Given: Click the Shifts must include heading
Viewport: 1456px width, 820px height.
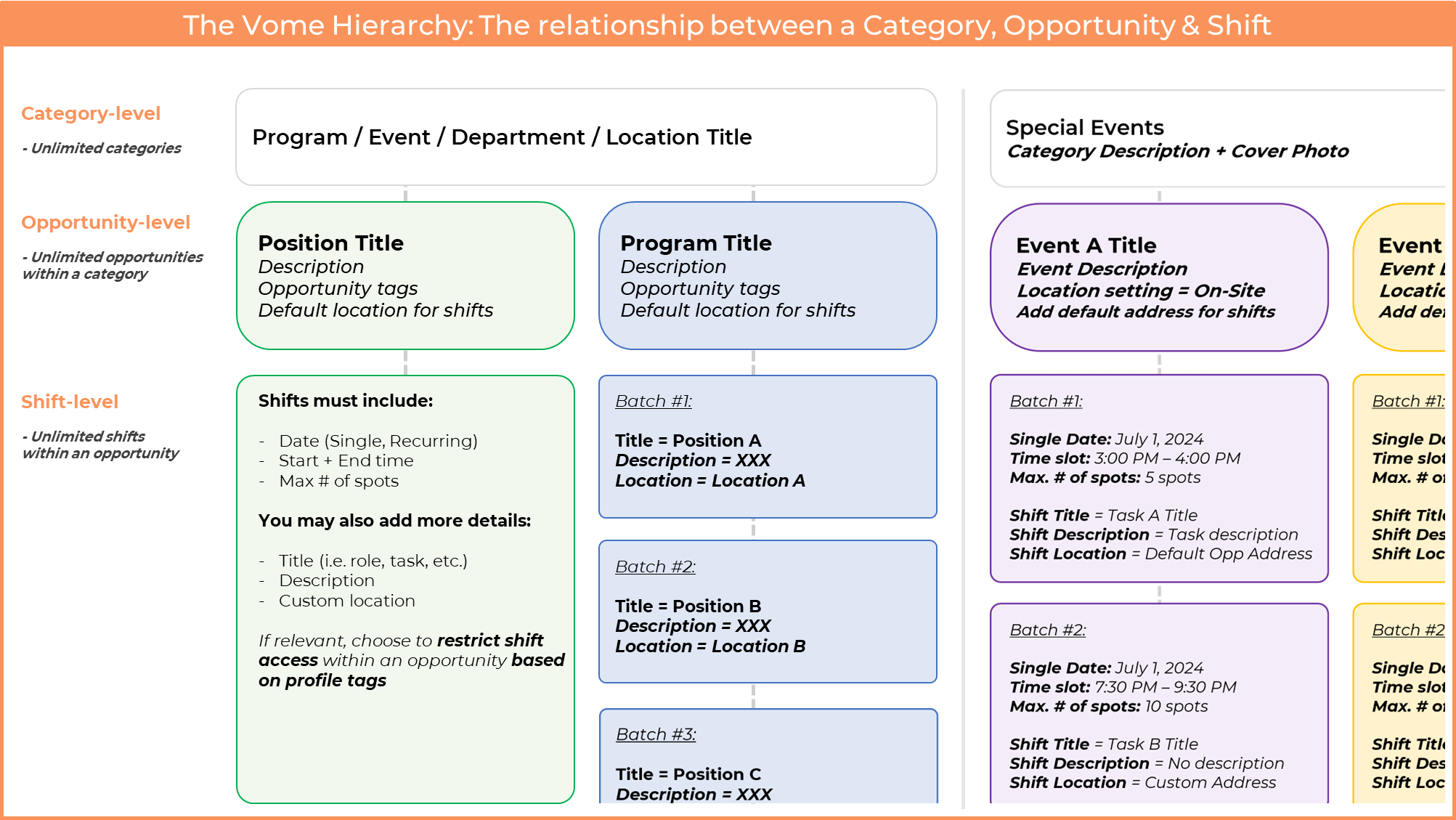Looking at the screenshot, I should (x=346, y=401).
